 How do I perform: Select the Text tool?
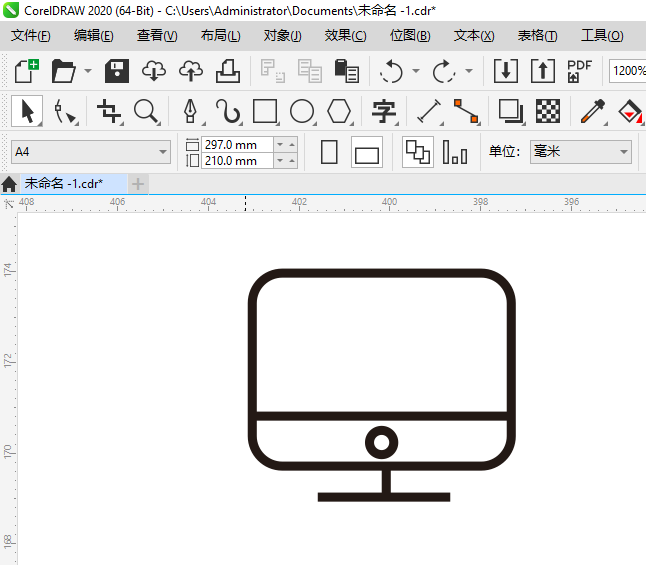pyautogui.click(x=384, y=111)
